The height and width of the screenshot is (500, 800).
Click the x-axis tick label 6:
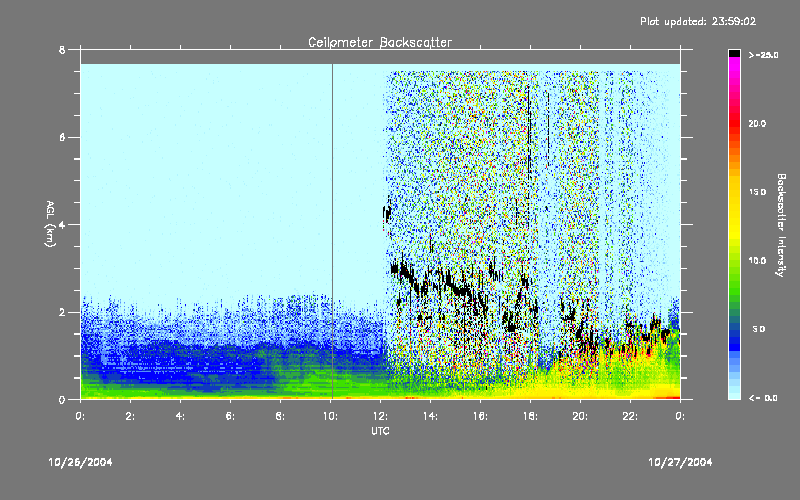231,416
